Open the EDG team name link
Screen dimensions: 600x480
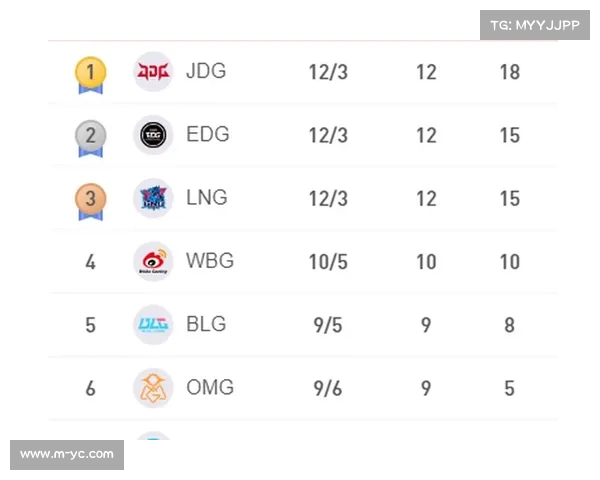point(207,134)
